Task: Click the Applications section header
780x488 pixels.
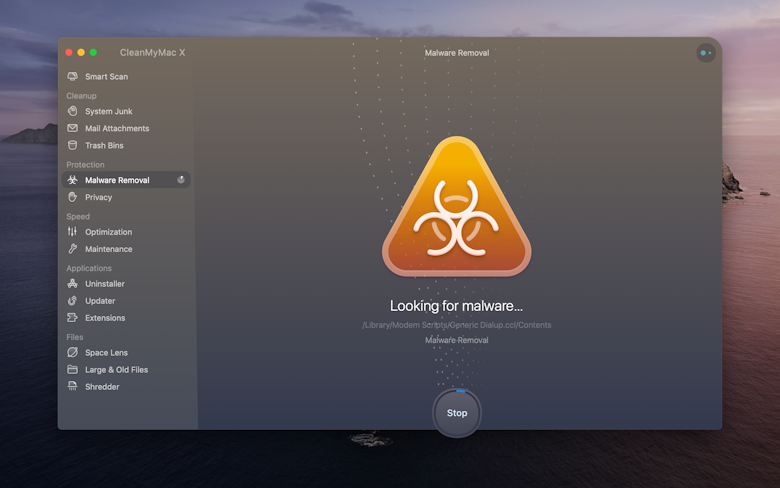Action: 89,268
